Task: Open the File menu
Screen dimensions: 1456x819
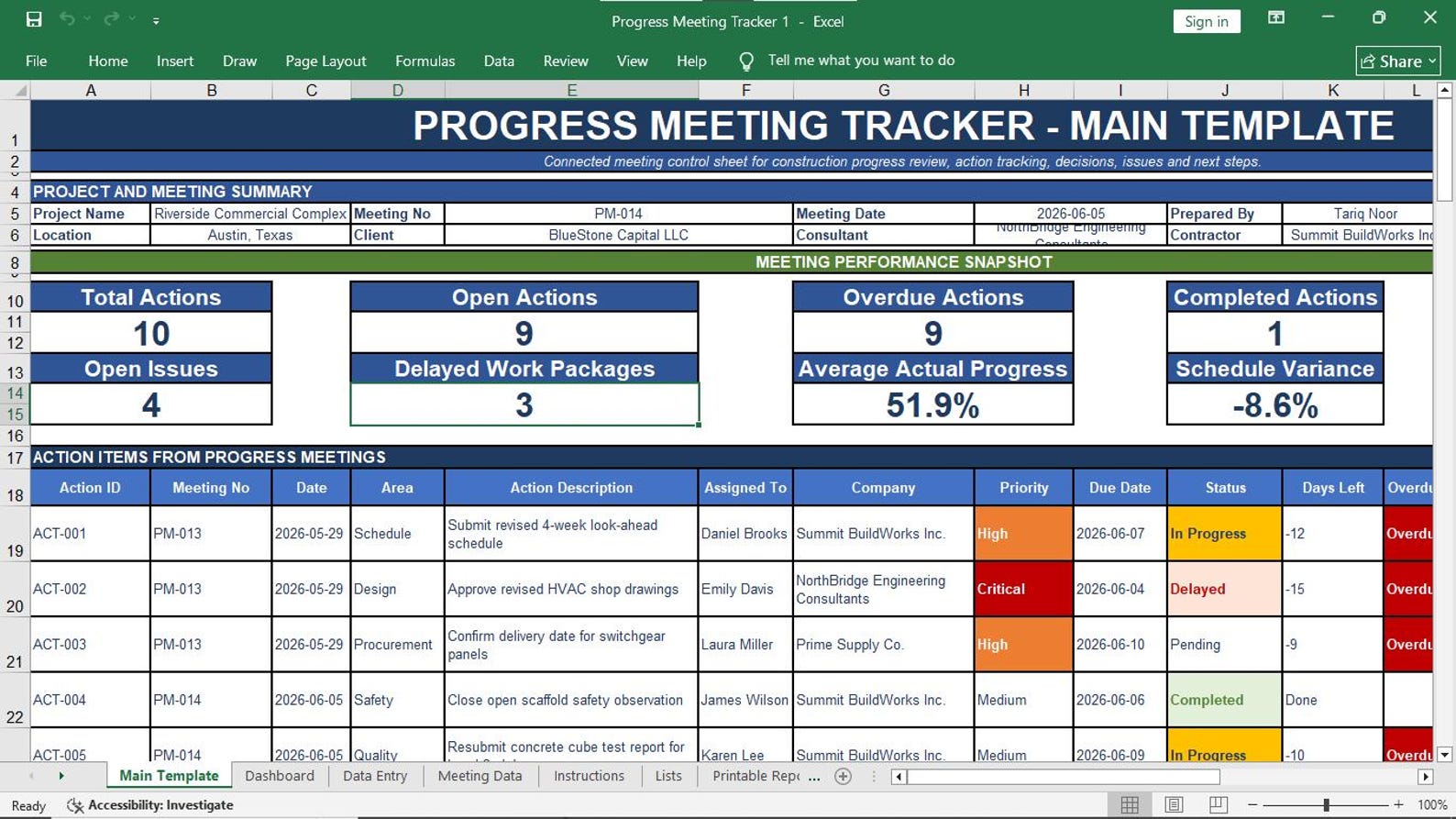Action: 37,61
